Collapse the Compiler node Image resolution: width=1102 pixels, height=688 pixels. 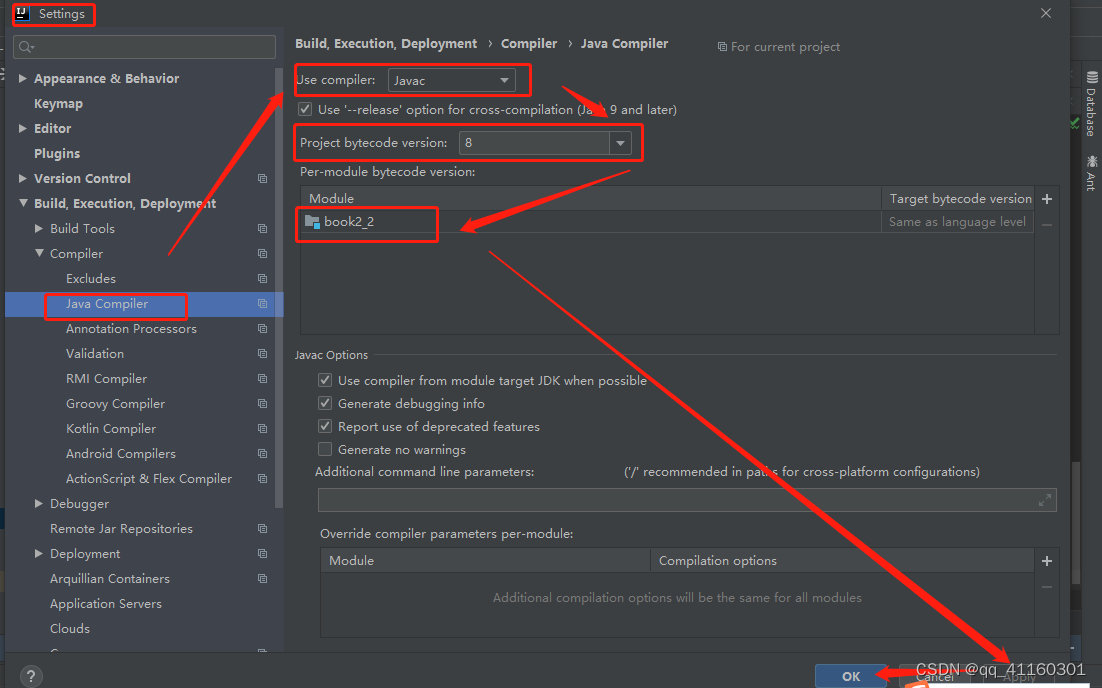click(39, 253)
